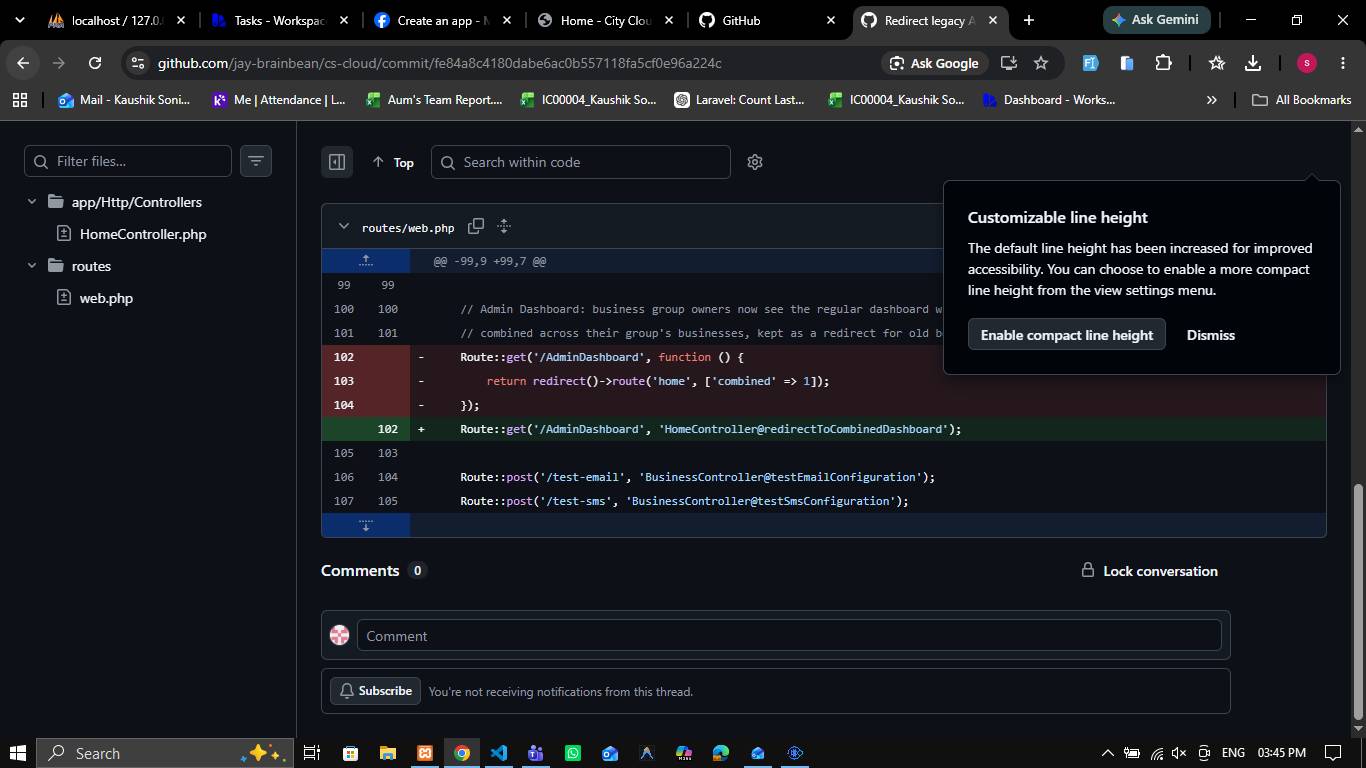Enable compact line height
The height and width of the screenshot is (768, 1366).
point(1067,335)
